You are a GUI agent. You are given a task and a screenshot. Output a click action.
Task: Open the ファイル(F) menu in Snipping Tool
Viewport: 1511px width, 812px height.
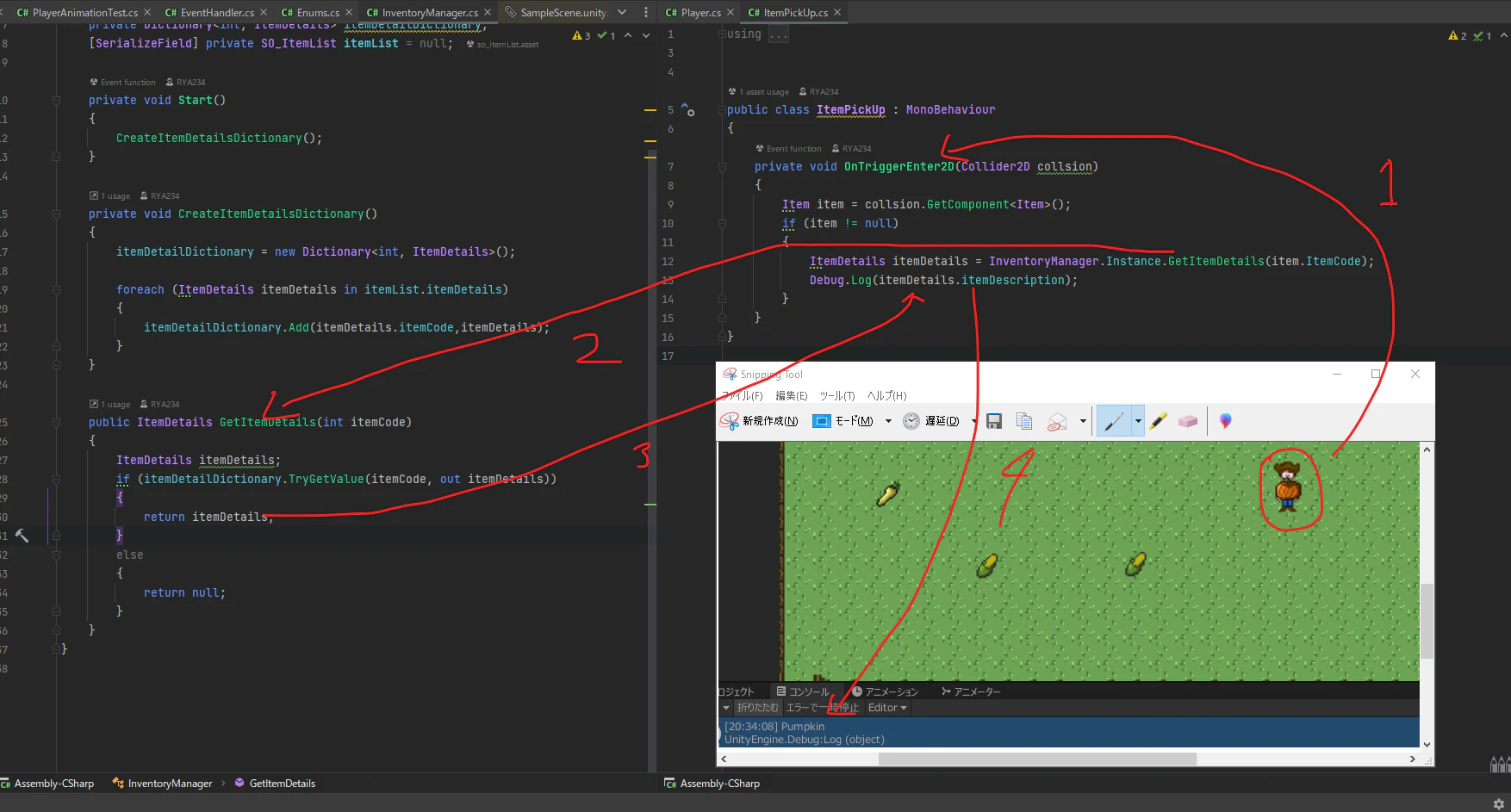(x=742, y=396)
